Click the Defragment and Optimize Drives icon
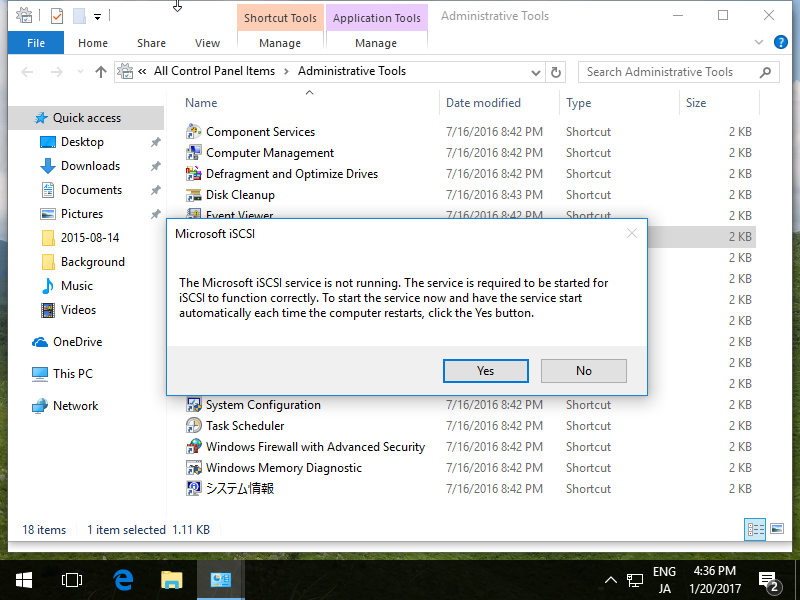The image size is (800, 600). coord(193,173)
